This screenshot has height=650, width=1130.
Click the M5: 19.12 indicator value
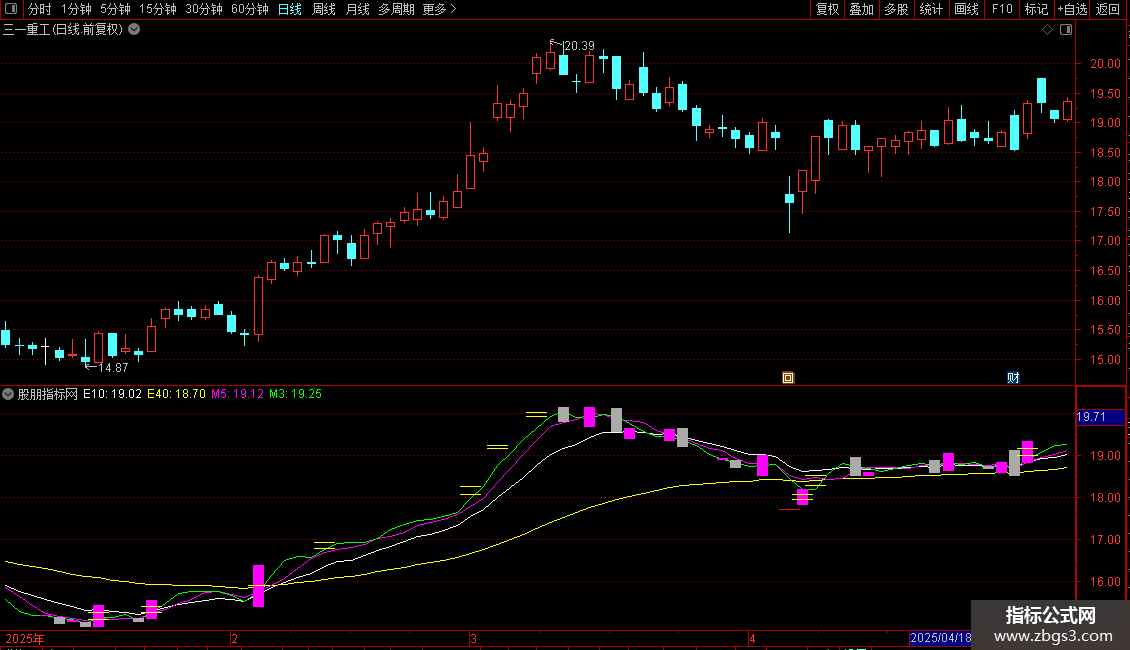tap(237, 394)
